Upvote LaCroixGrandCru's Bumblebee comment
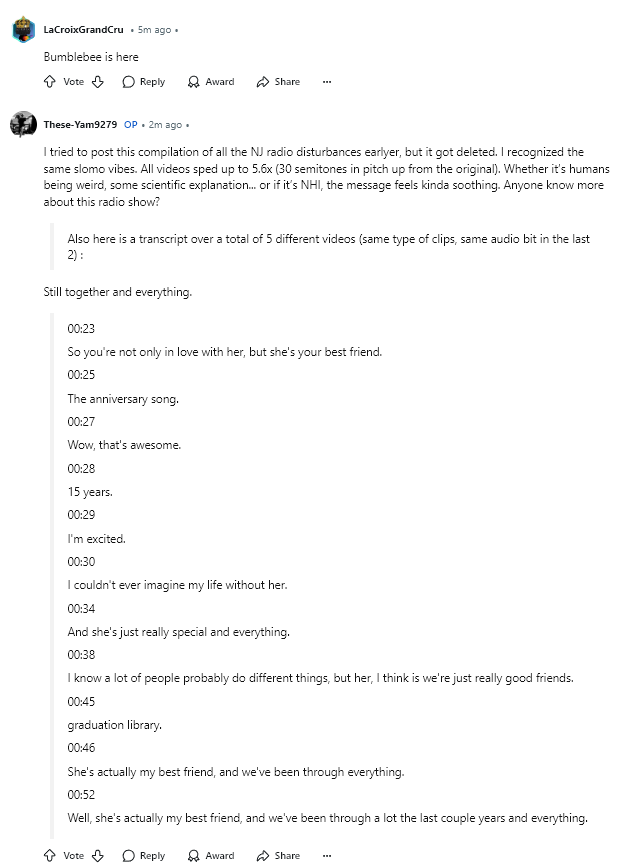 pyautogui.click(x=50, y=82)
